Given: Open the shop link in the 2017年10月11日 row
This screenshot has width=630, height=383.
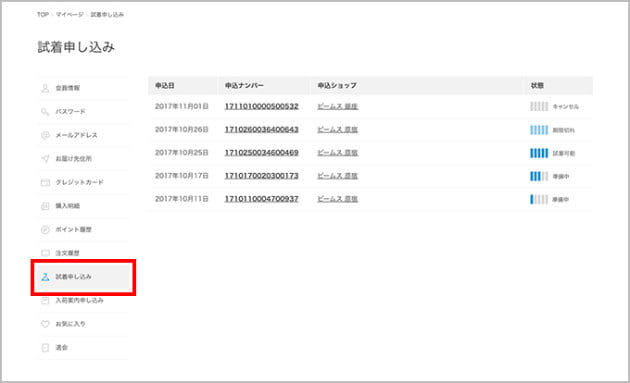Looking at the screenshot, I should 338,199.
